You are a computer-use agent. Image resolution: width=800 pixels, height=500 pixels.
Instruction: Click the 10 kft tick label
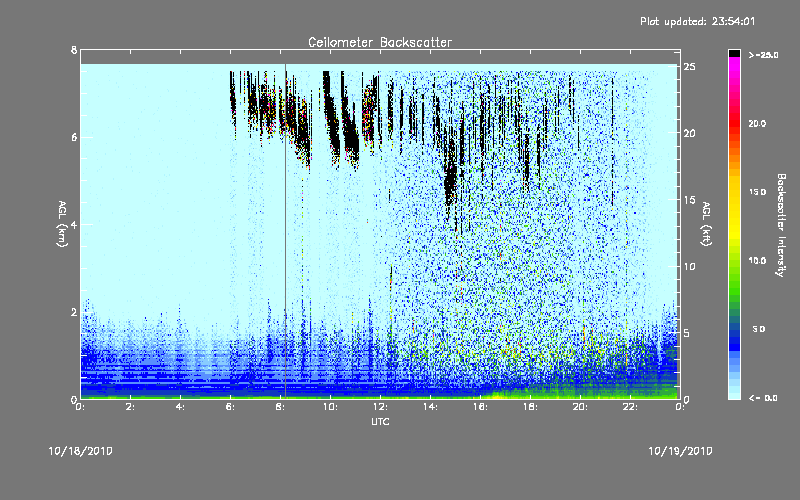[689, 266]
